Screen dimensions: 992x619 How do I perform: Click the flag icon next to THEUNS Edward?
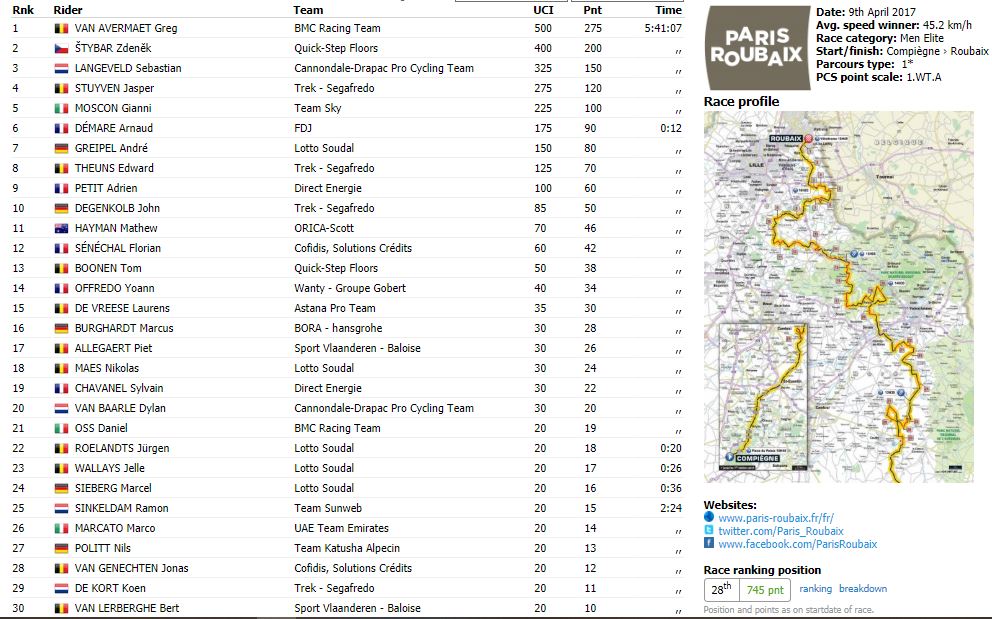point(61,168)
